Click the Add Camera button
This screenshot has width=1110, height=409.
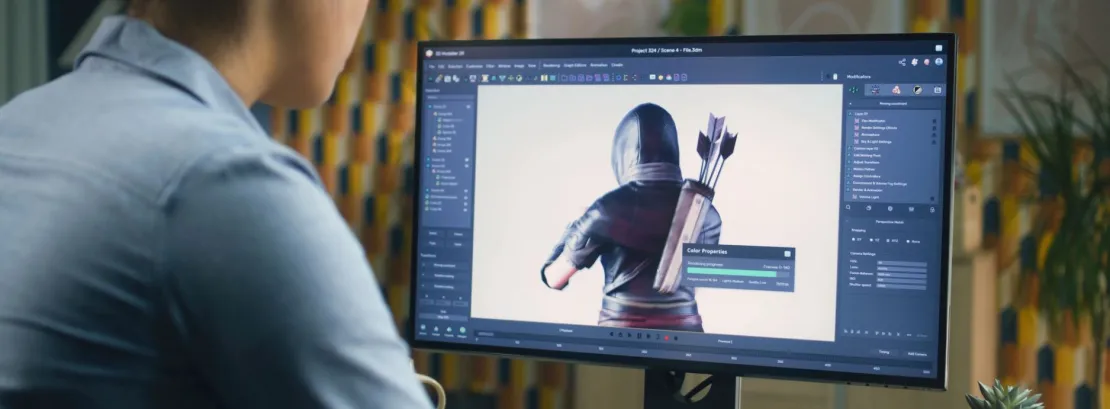(x=916, y=353)
